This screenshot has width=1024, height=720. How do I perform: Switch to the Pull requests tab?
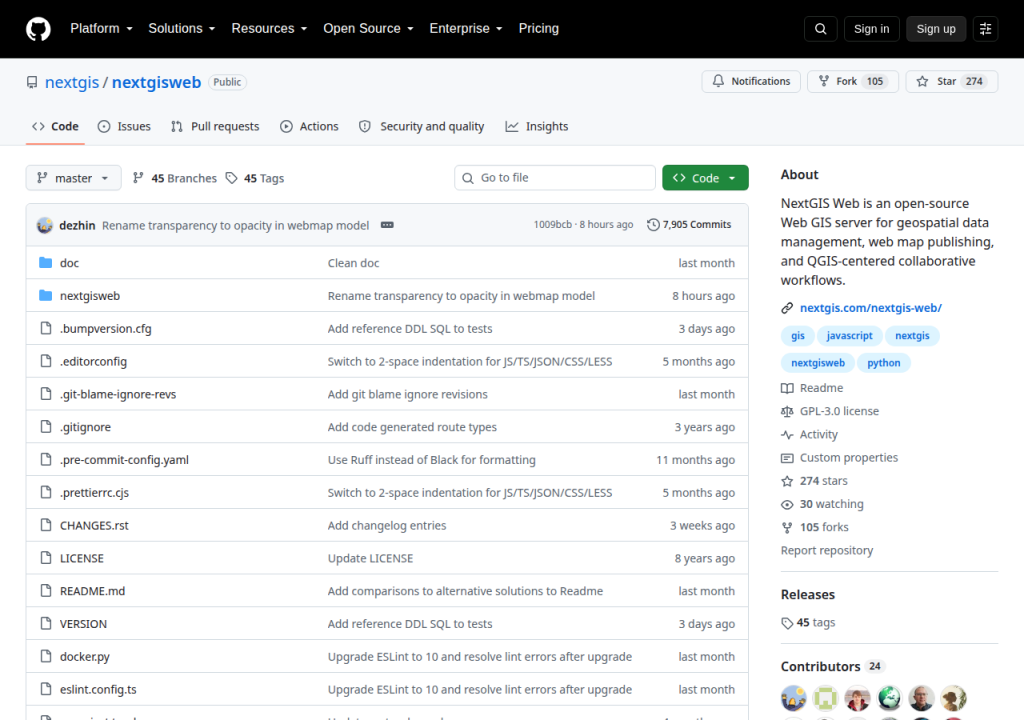point(215,127)
